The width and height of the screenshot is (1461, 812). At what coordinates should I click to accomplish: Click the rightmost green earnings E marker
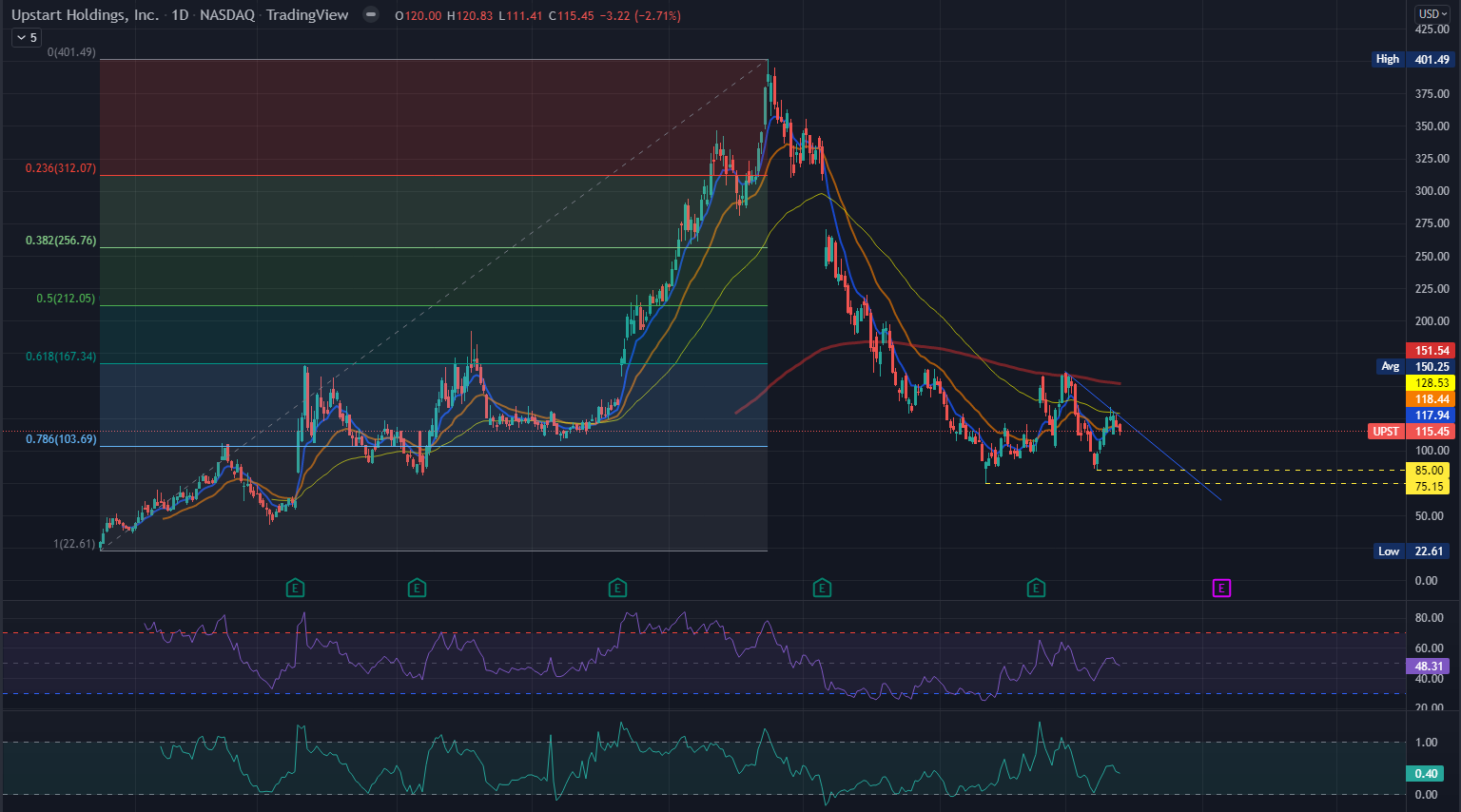click(1036, 588)
